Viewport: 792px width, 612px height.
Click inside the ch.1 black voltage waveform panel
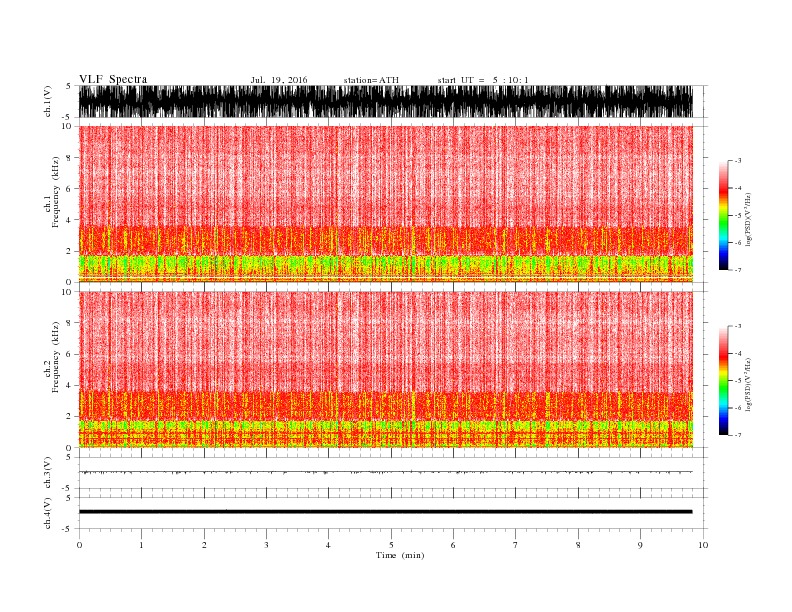click(385, 101)
